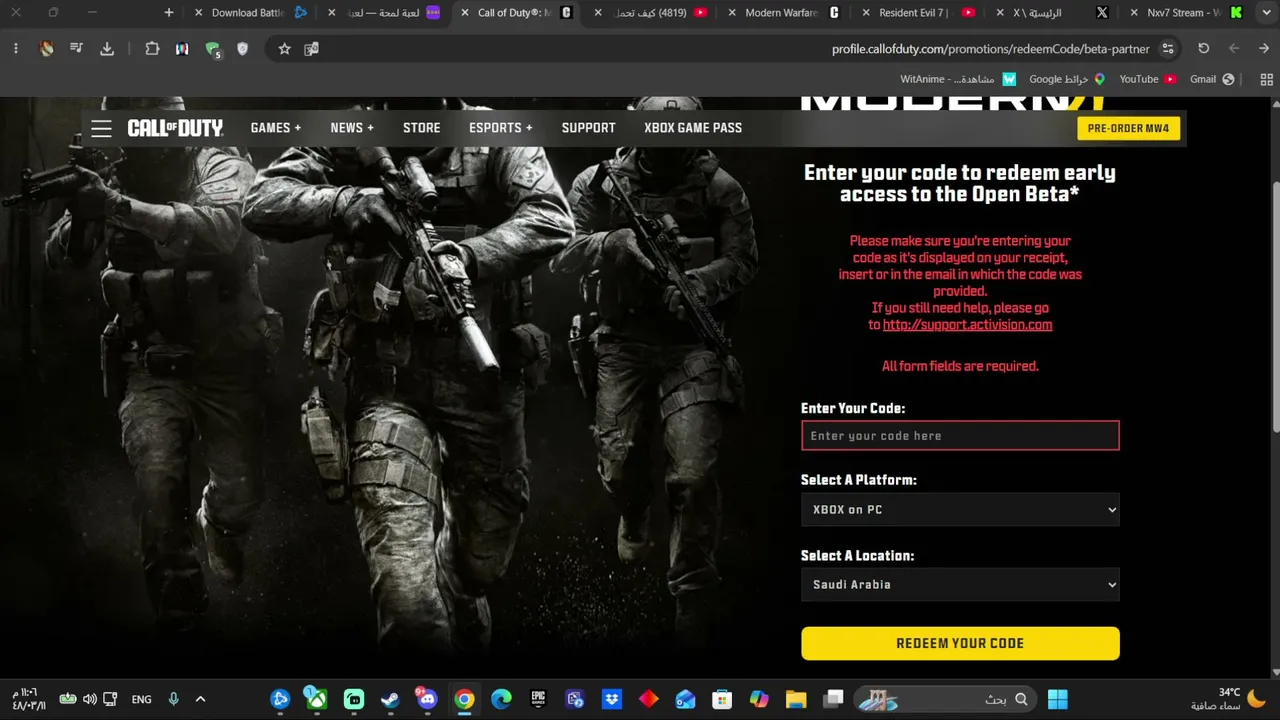Open File Explorer from the taskbar

pyautogui.click(x=796, y=699)
